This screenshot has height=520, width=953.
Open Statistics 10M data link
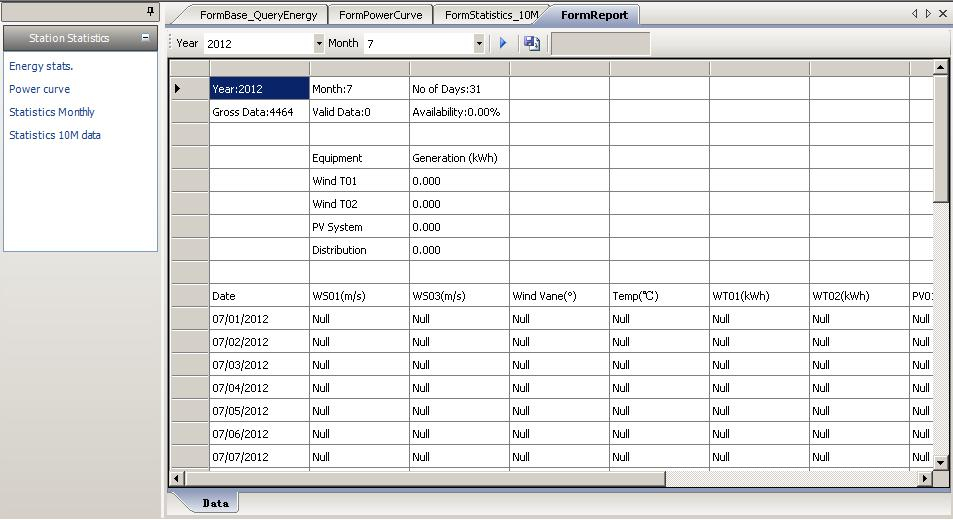tap(55, 135)
